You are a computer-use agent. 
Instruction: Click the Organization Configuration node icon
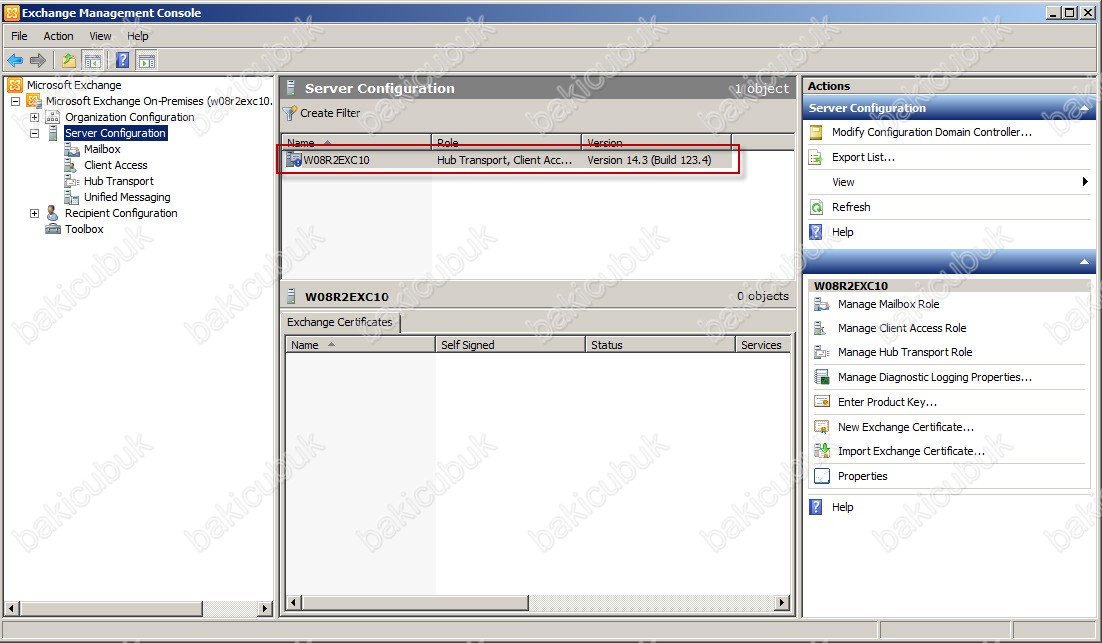click(x=53, y=117)
